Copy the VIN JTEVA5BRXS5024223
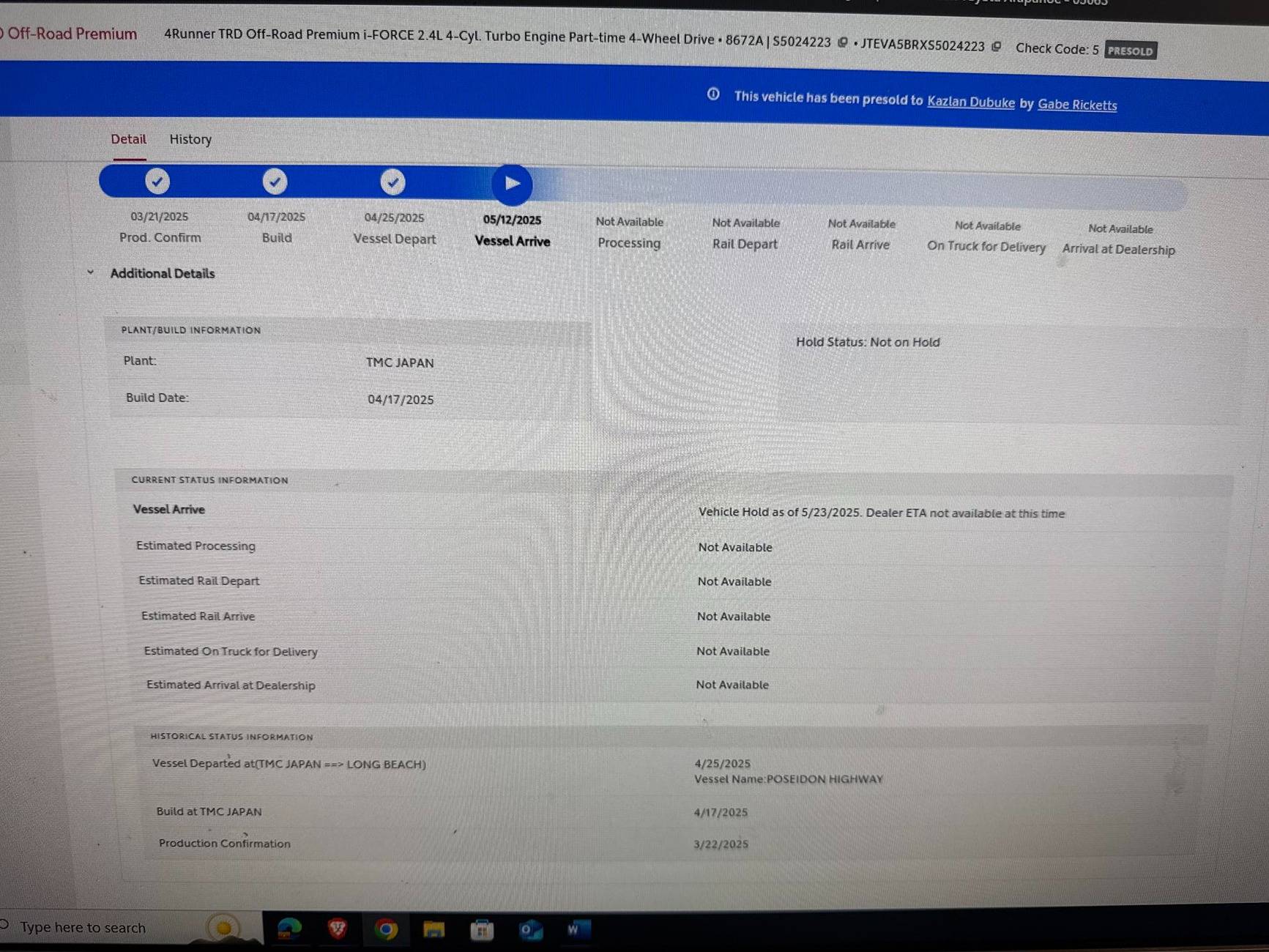Viewport: 1269px width, 952px height. click(x=997, y=47)
